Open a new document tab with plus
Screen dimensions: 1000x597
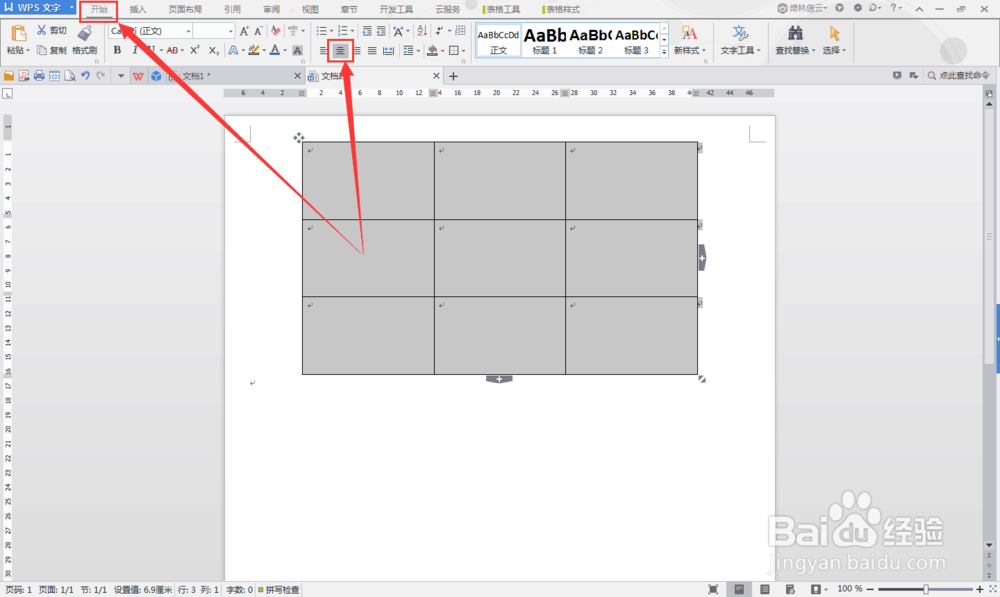(453, 76)
